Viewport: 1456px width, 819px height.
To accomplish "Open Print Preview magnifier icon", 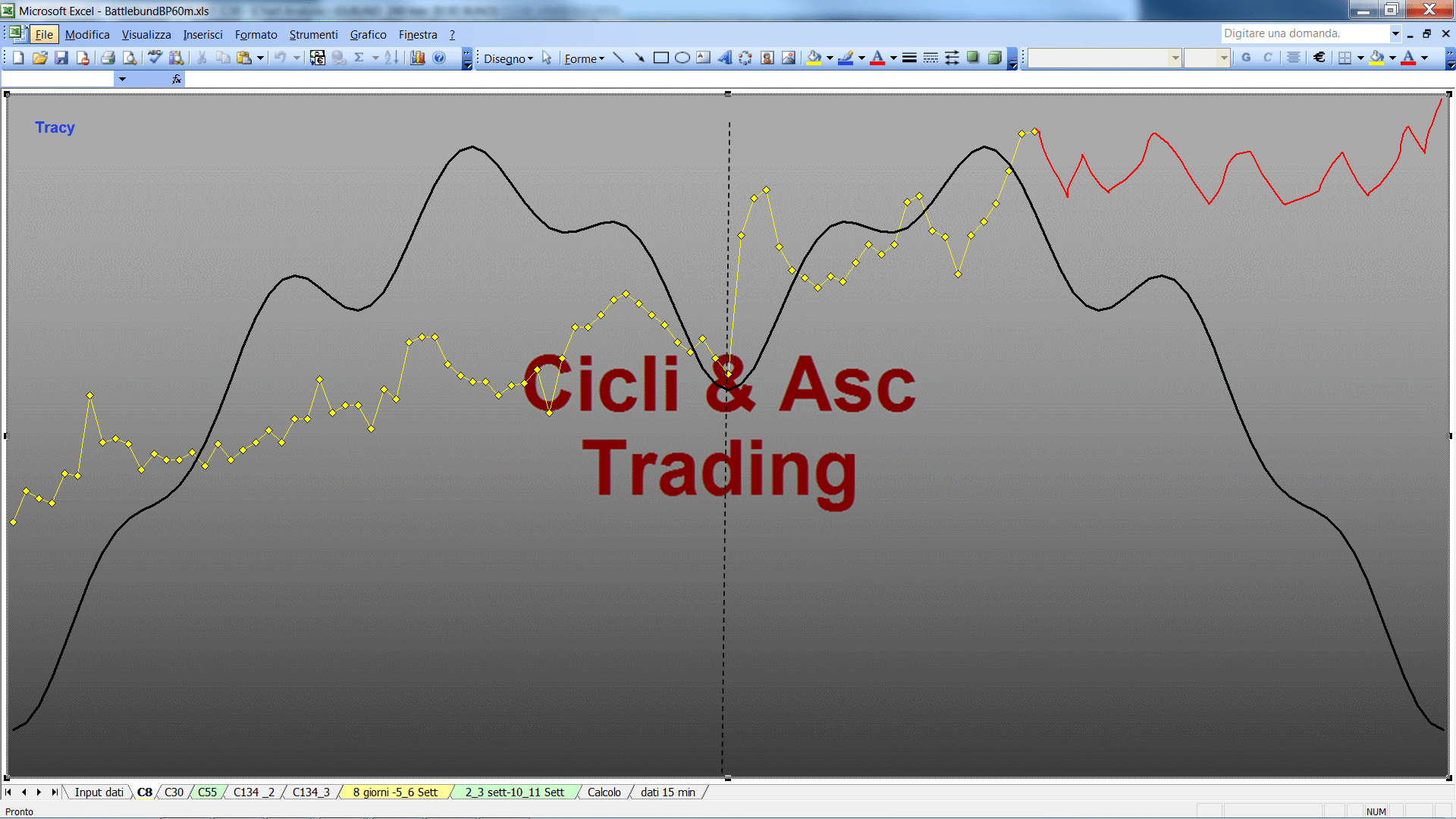I will coord(130,58).
